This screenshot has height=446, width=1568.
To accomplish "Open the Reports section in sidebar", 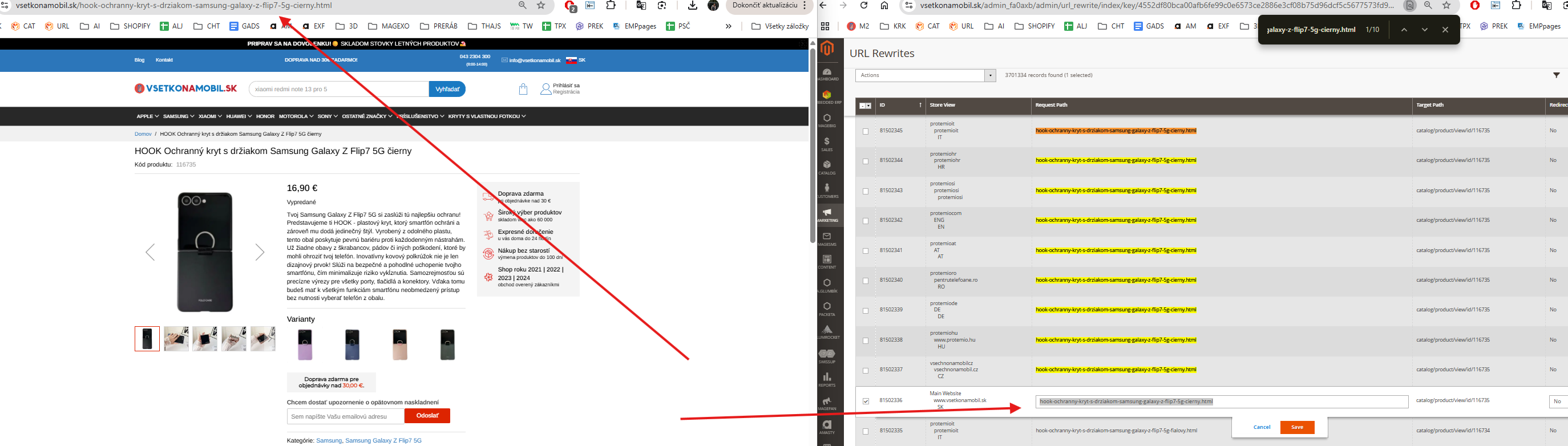I will pos(827,380).
